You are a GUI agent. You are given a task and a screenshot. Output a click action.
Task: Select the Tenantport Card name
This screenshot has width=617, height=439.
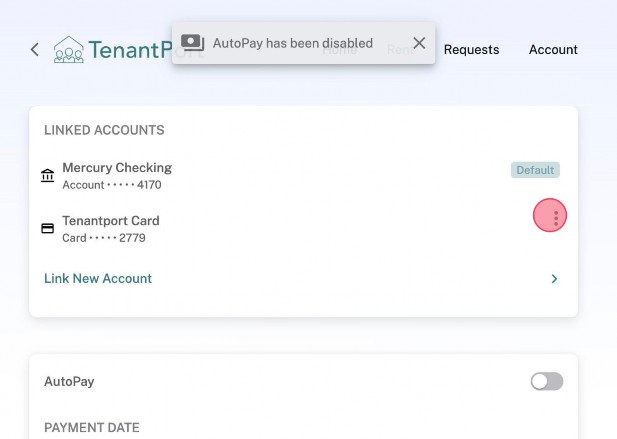pyautogui.click(x=111, y=220)
